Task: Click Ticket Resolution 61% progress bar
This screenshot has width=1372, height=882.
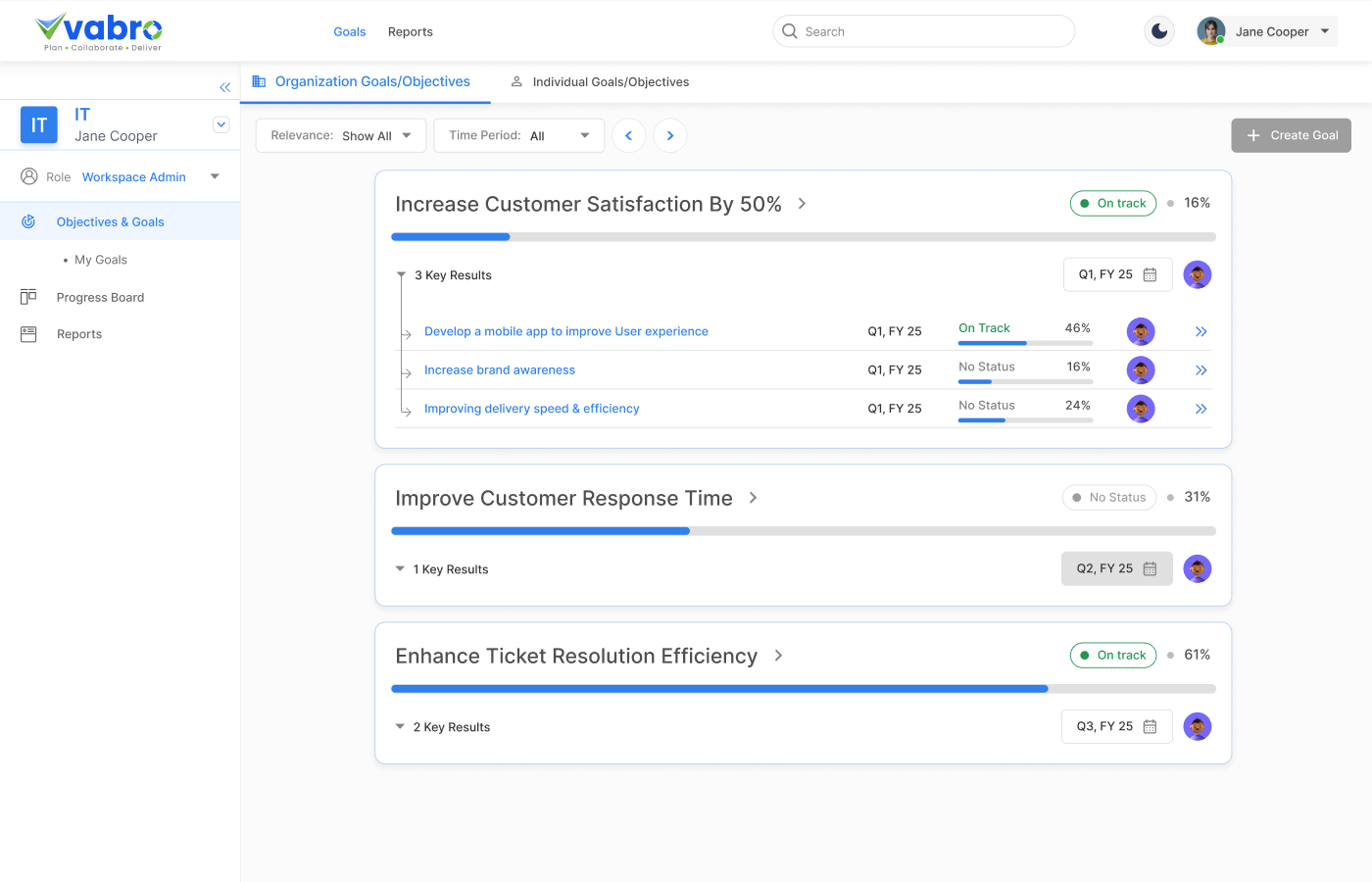Action: pyautogui.click(x=804, y=689)
